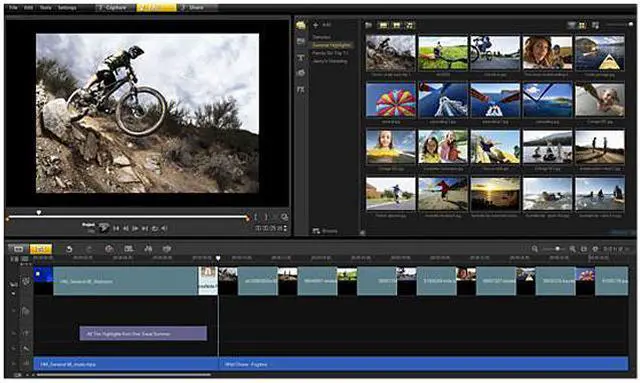This screenshot has height=383, width=640.
Task: Set Mark-out with the right bracket
Action: point(266,217)
